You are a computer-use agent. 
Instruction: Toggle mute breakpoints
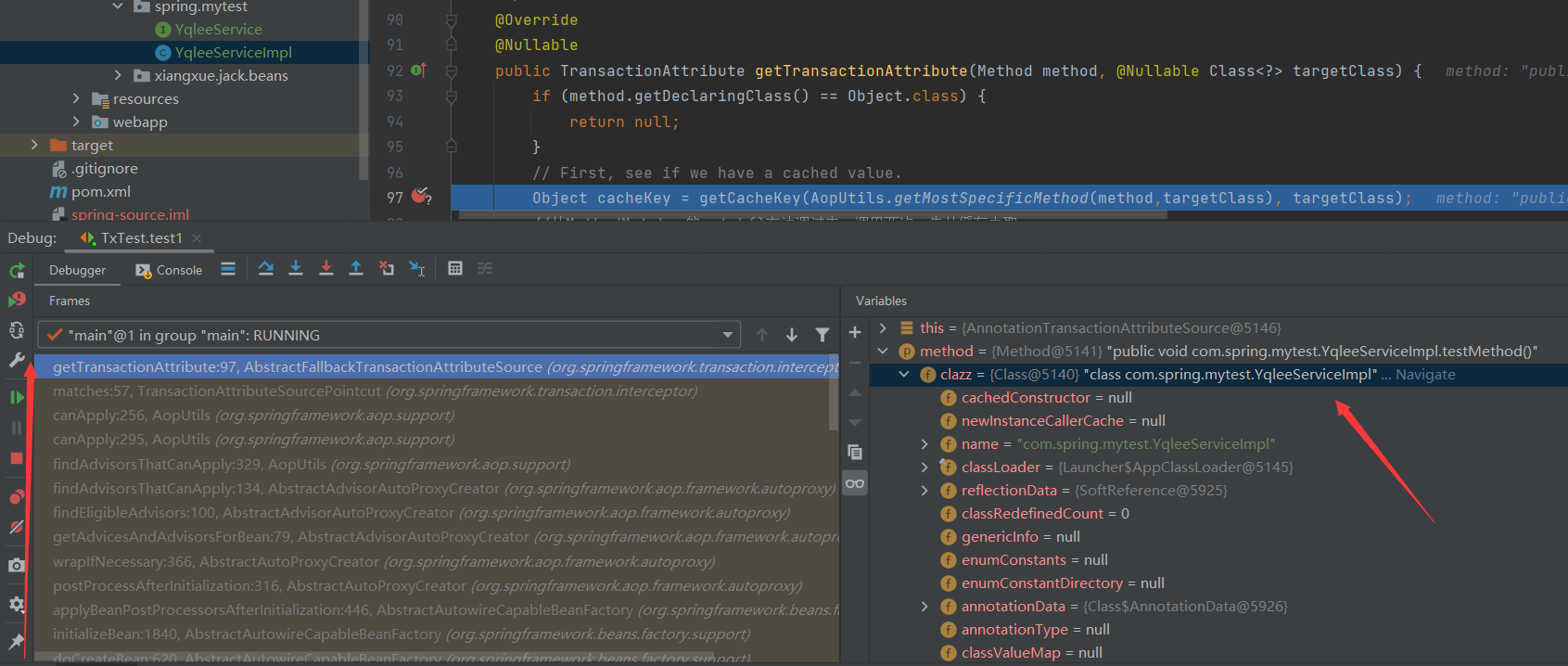pos(17,527)
